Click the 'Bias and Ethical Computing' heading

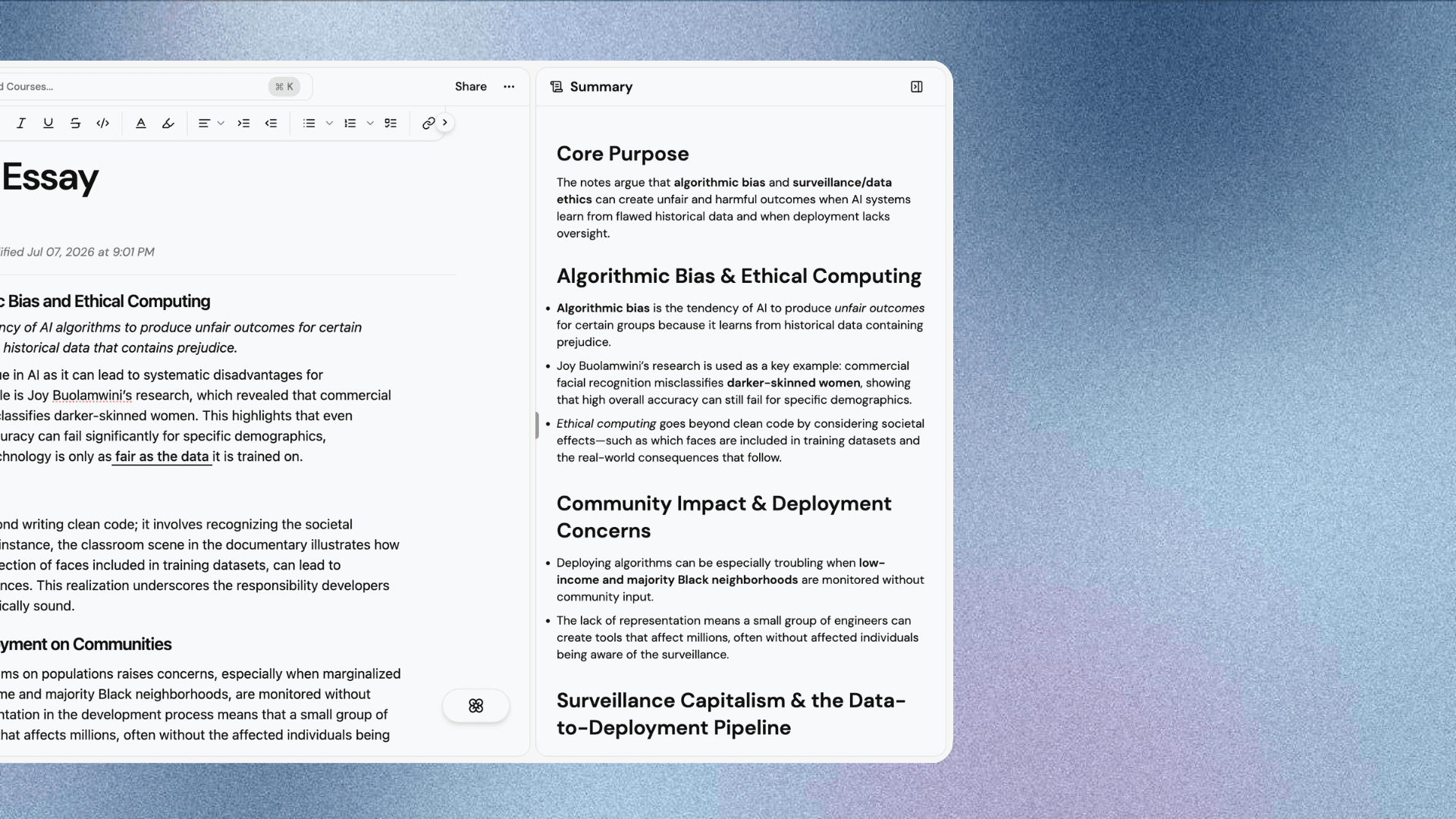pyautogui.click(x=105, y=301)
